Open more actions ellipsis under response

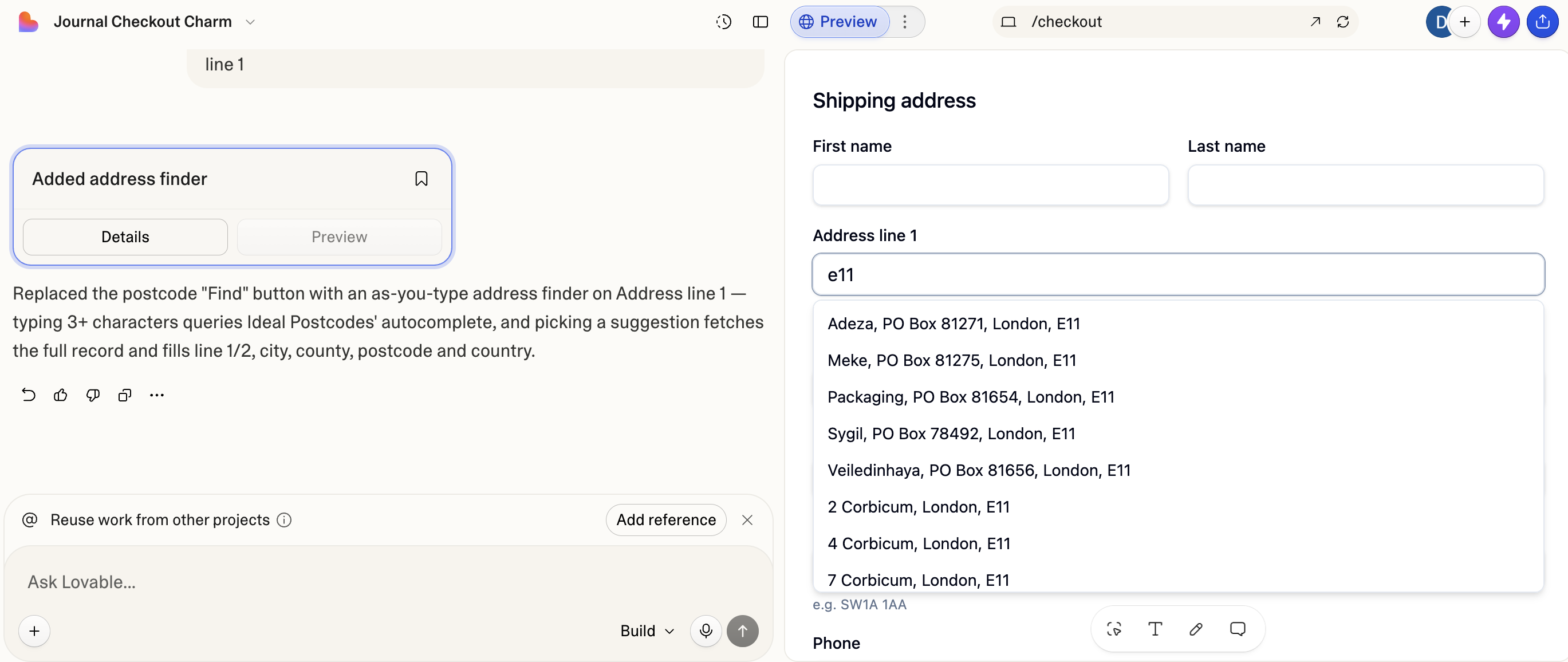157,396
